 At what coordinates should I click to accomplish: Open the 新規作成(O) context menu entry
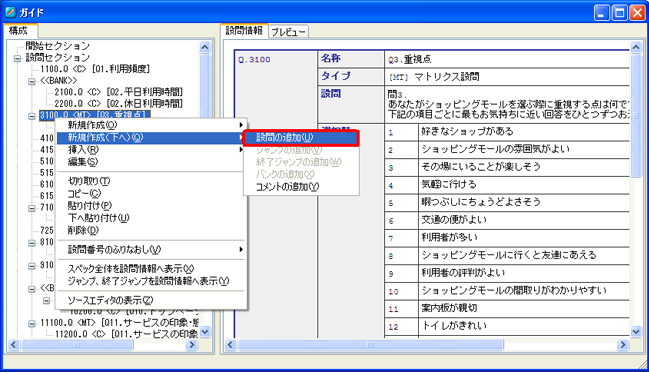(151, 125)
